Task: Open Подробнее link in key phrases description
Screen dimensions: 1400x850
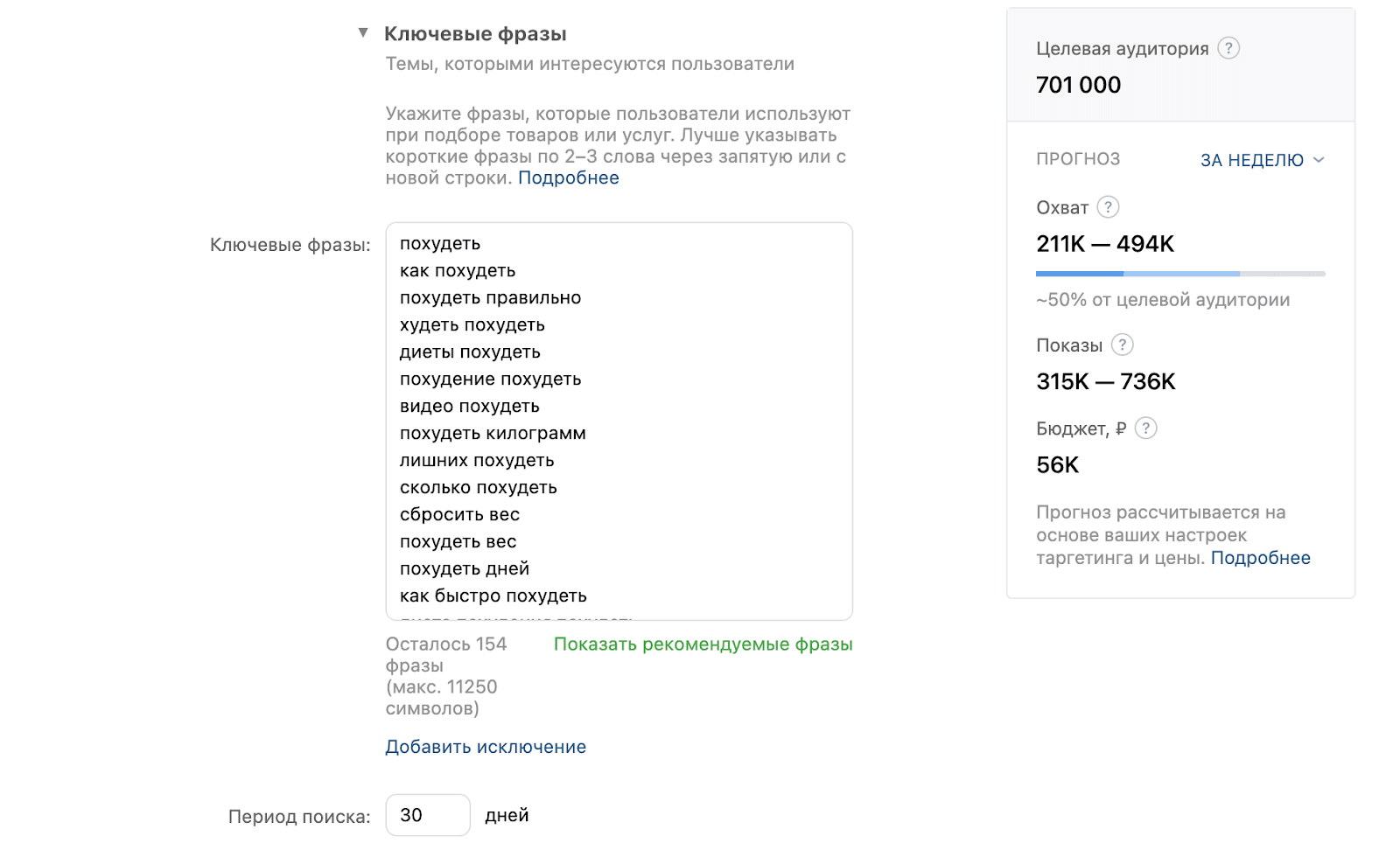Action: pyautogui.click(x=569, y=178)
